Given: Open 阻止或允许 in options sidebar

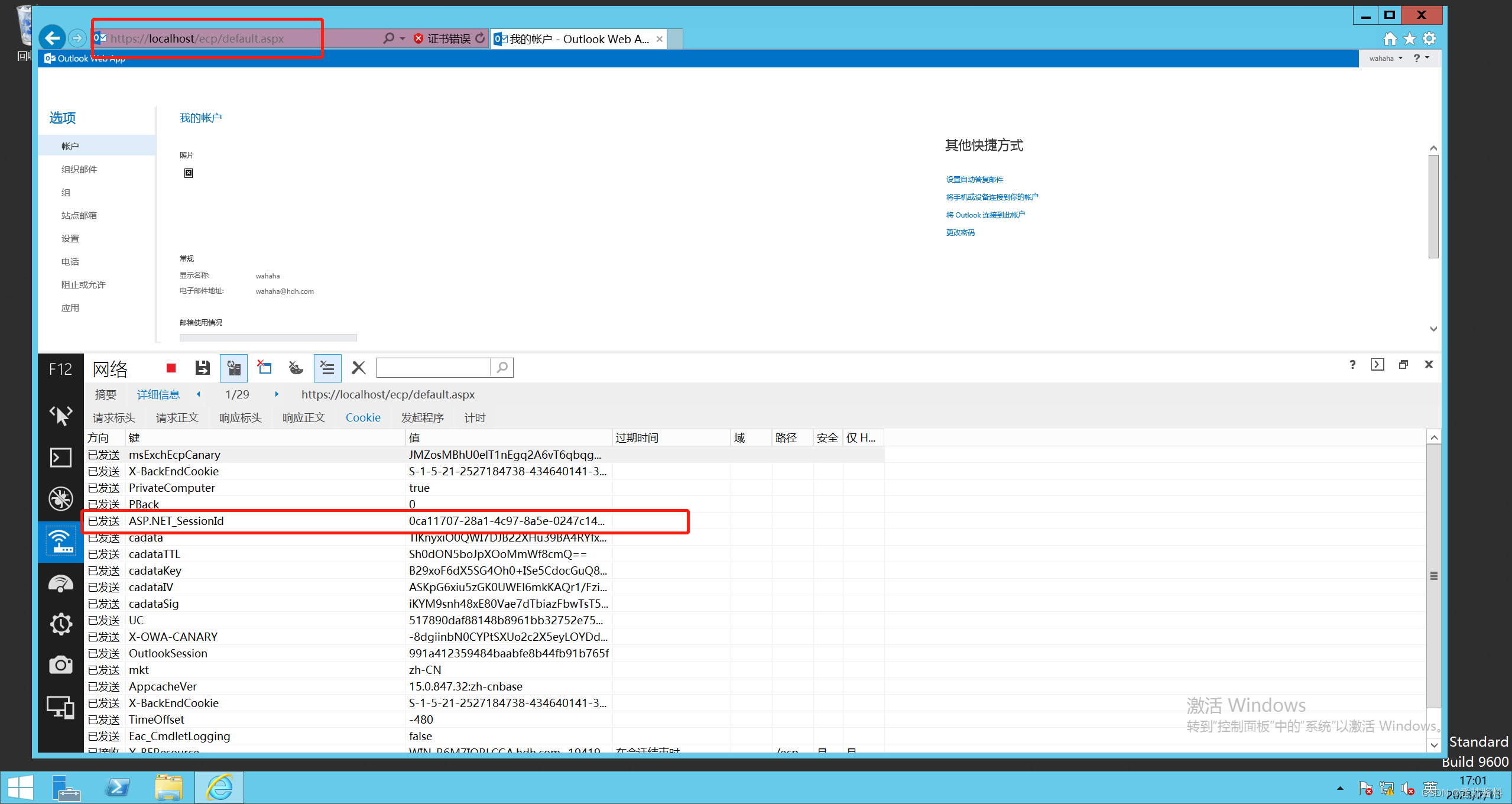Looking at the screenshot, I should (83, 284).
